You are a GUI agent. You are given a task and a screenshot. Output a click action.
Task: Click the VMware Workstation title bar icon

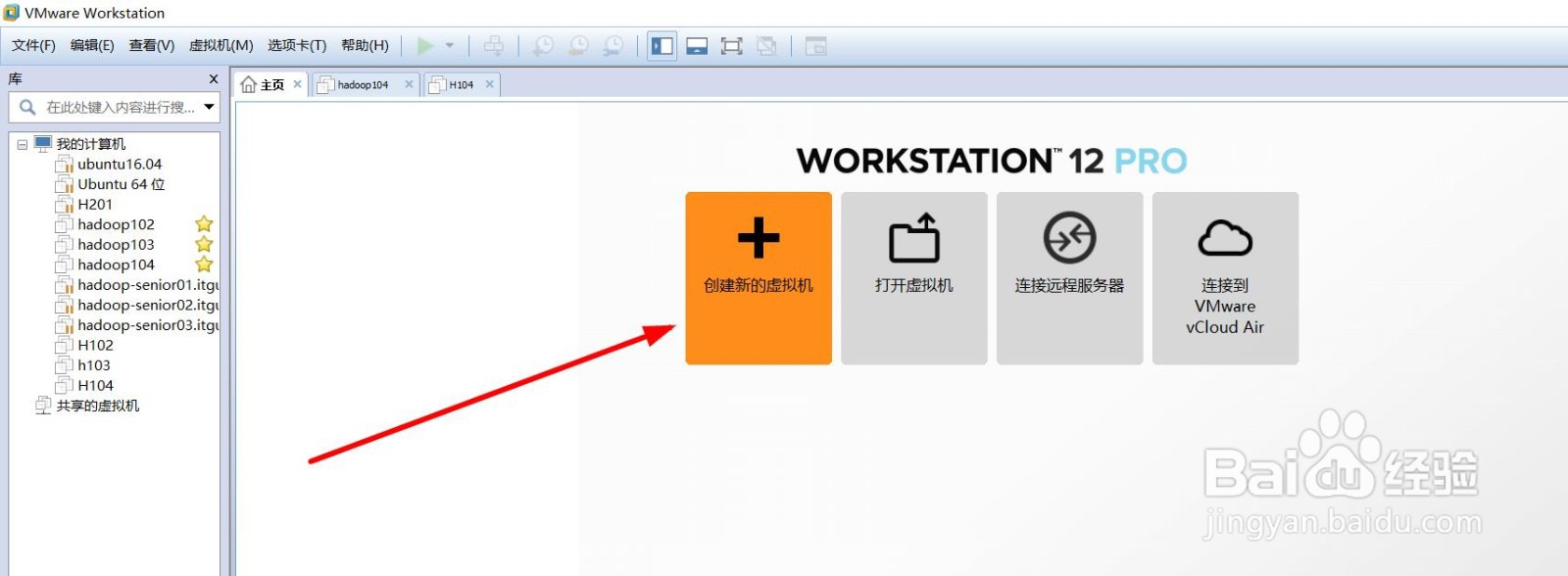(12, 13)
